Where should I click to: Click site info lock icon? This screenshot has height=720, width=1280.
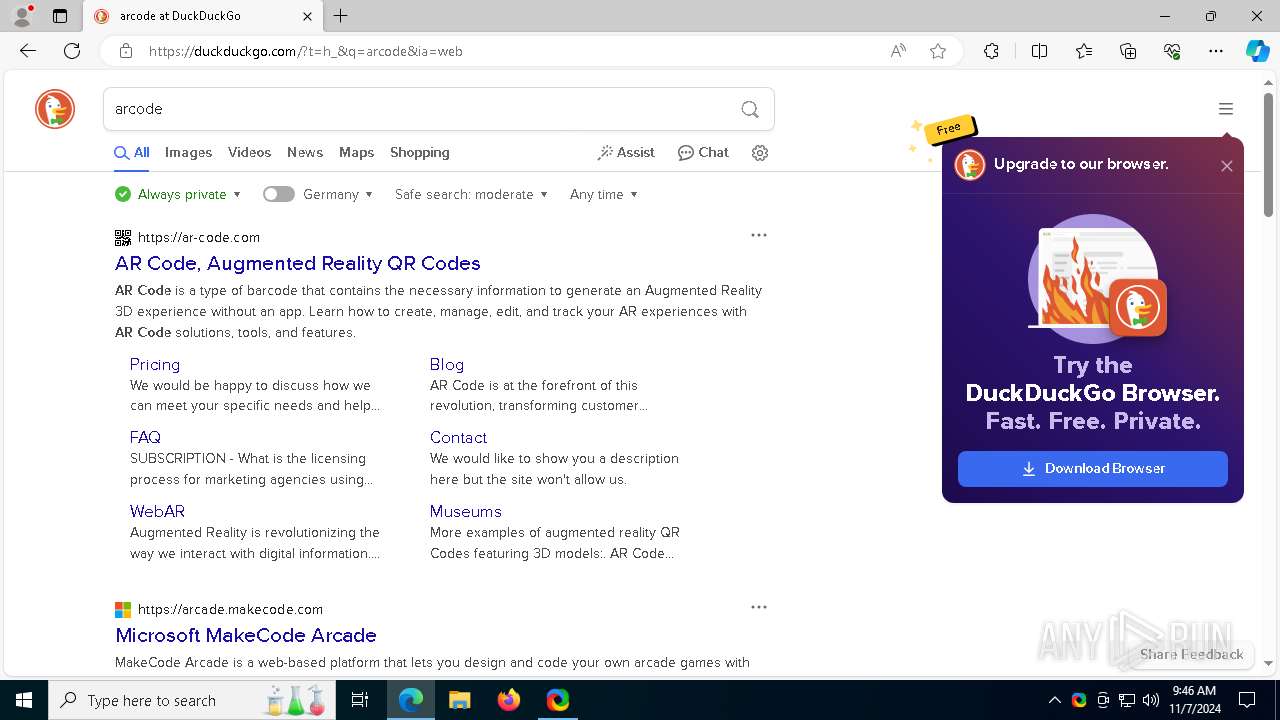pyautogui.click(x=125, y=51)
